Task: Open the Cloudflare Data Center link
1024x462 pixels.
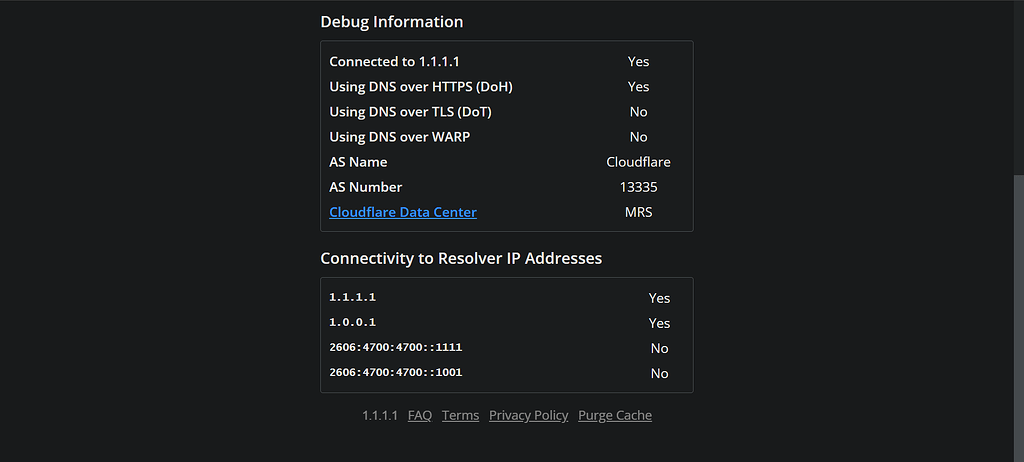Action: pyautogui.click(x=403, y=212)
